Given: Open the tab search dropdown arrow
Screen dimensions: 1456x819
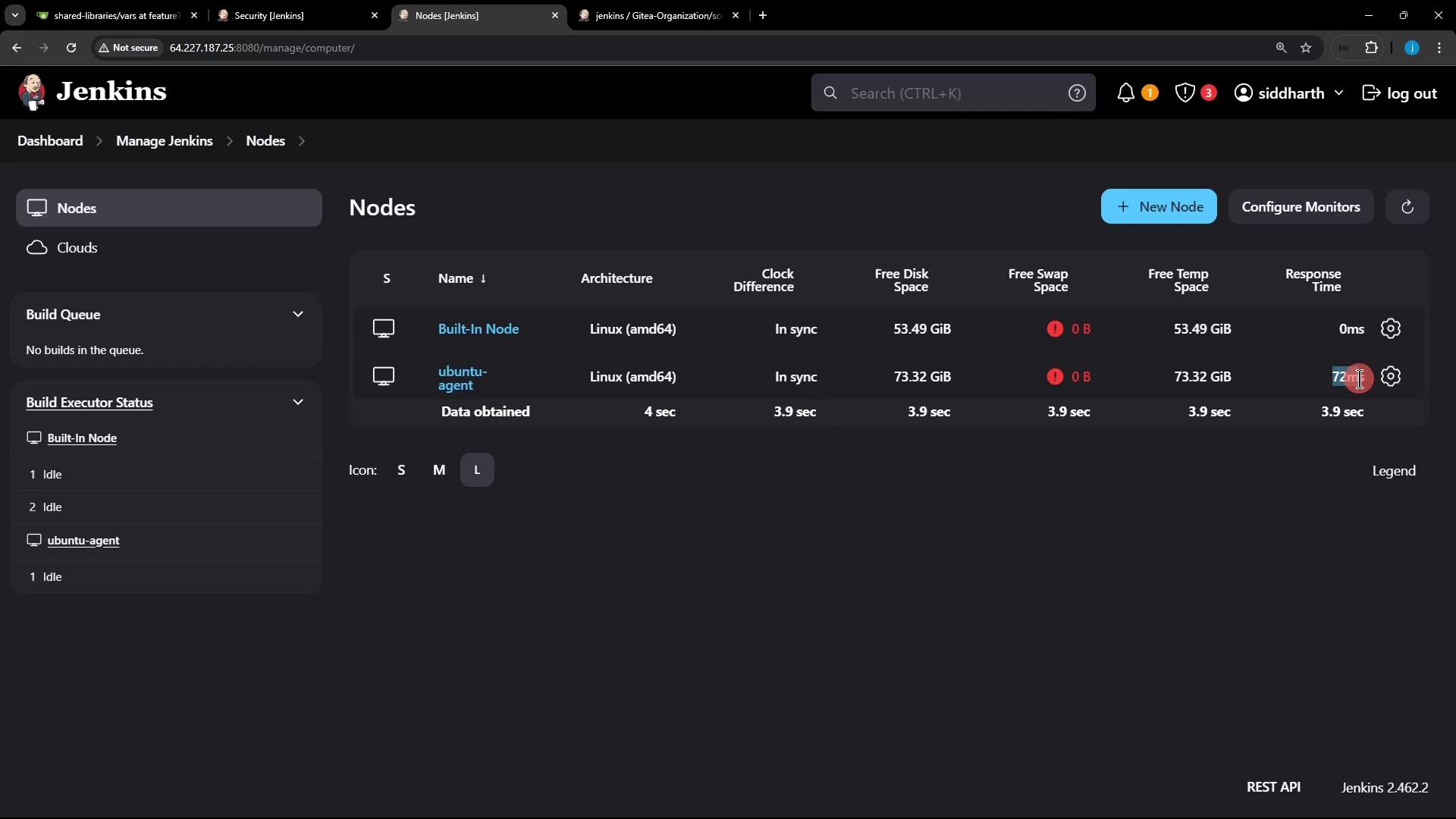Looking at the screenshot, I should (14, 15).
